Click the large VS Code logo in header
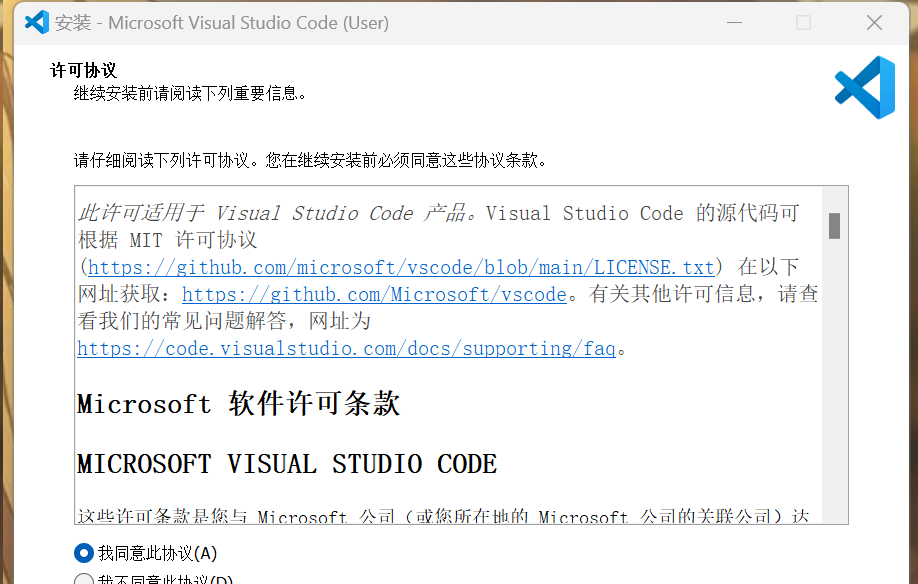The width and height of the screenshot is (918, 584). point(865,87)
